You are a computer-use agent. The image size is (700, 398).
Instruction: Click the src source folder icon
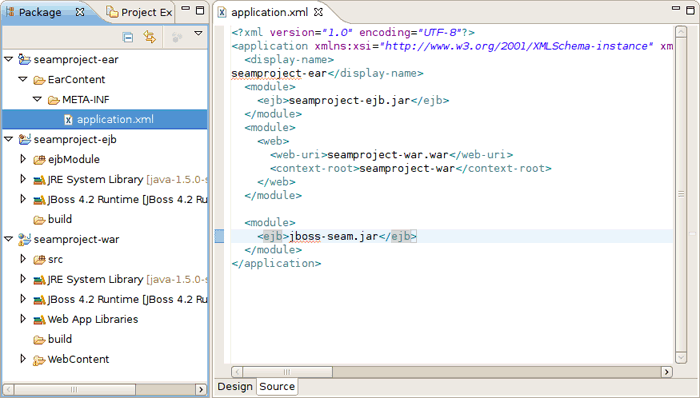tap(39, 259)
